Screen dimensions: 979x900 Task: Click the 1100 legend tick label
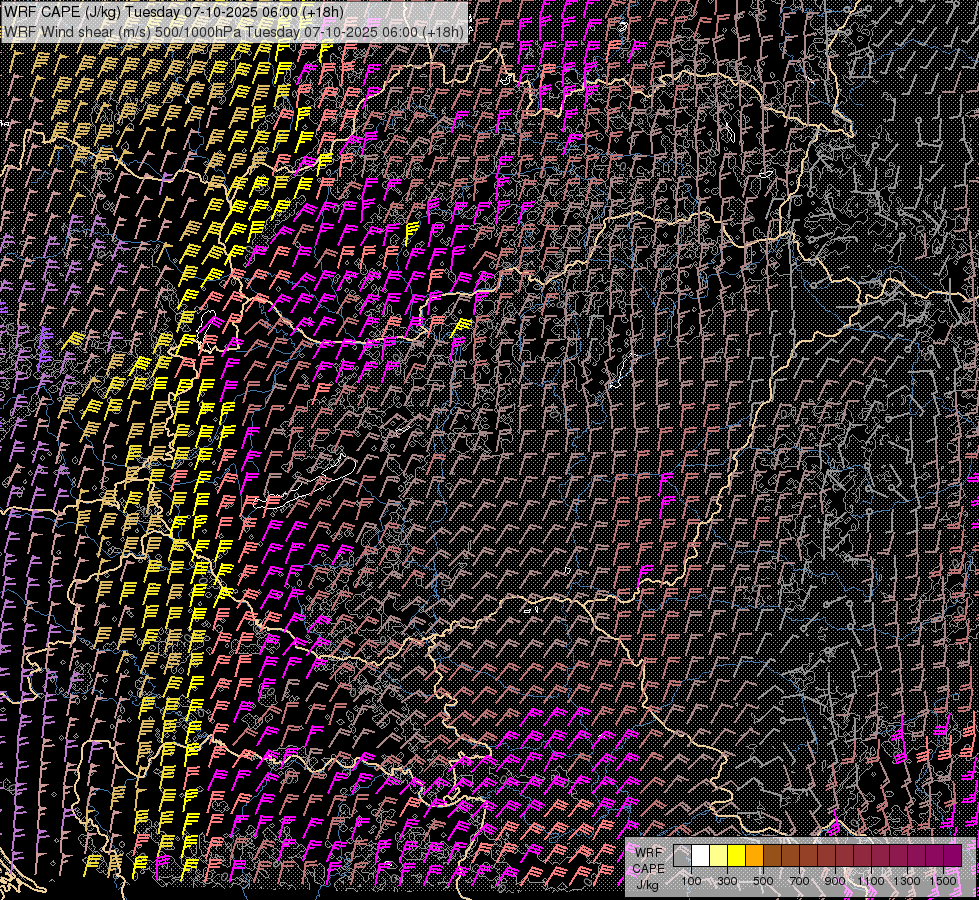[871, 881]
